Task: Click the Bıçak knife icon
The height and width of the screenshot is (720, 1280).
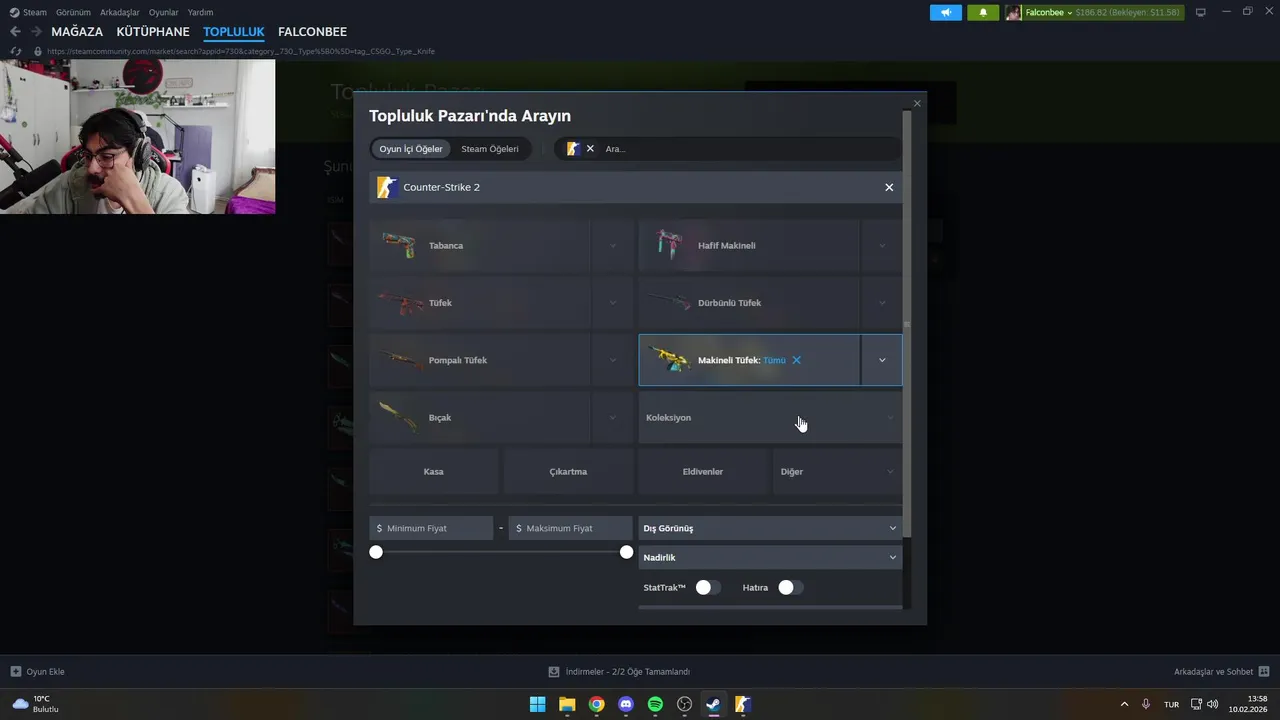Action: 399,418
